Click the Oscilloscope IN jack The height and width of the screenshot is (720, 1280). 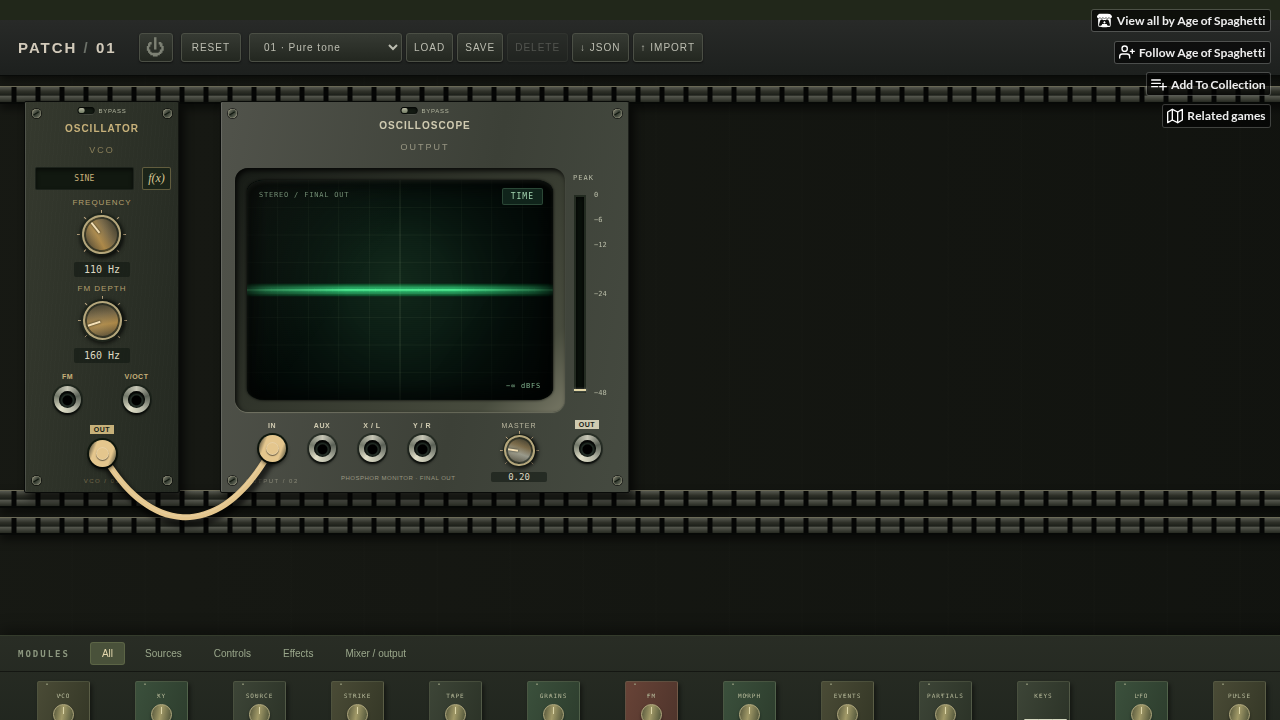(272, 449)
